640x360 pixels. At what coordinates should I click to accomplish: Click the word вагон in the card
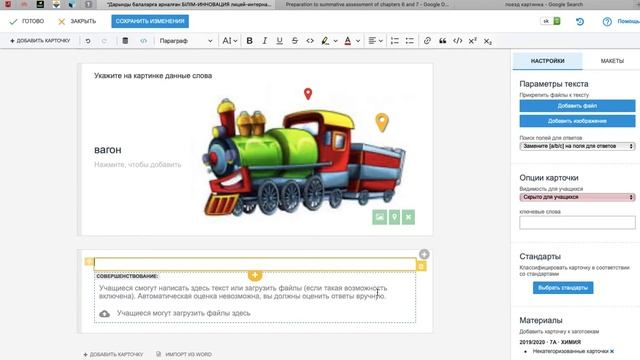pos(108,150)
